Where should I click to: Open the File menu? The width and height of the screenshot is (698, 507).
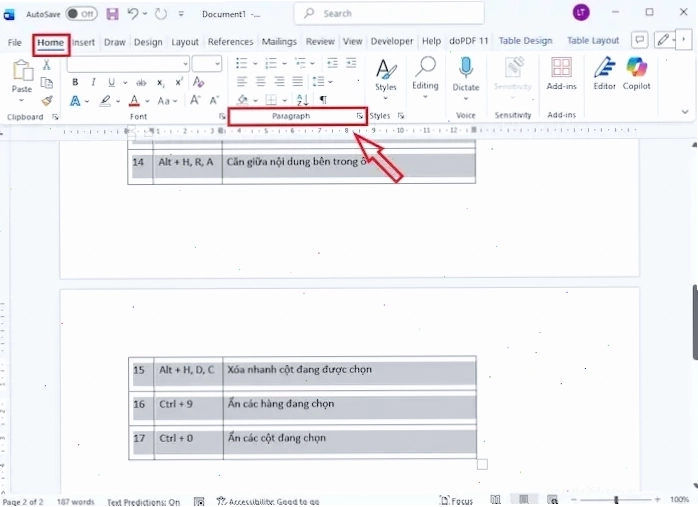click(15, 42)
